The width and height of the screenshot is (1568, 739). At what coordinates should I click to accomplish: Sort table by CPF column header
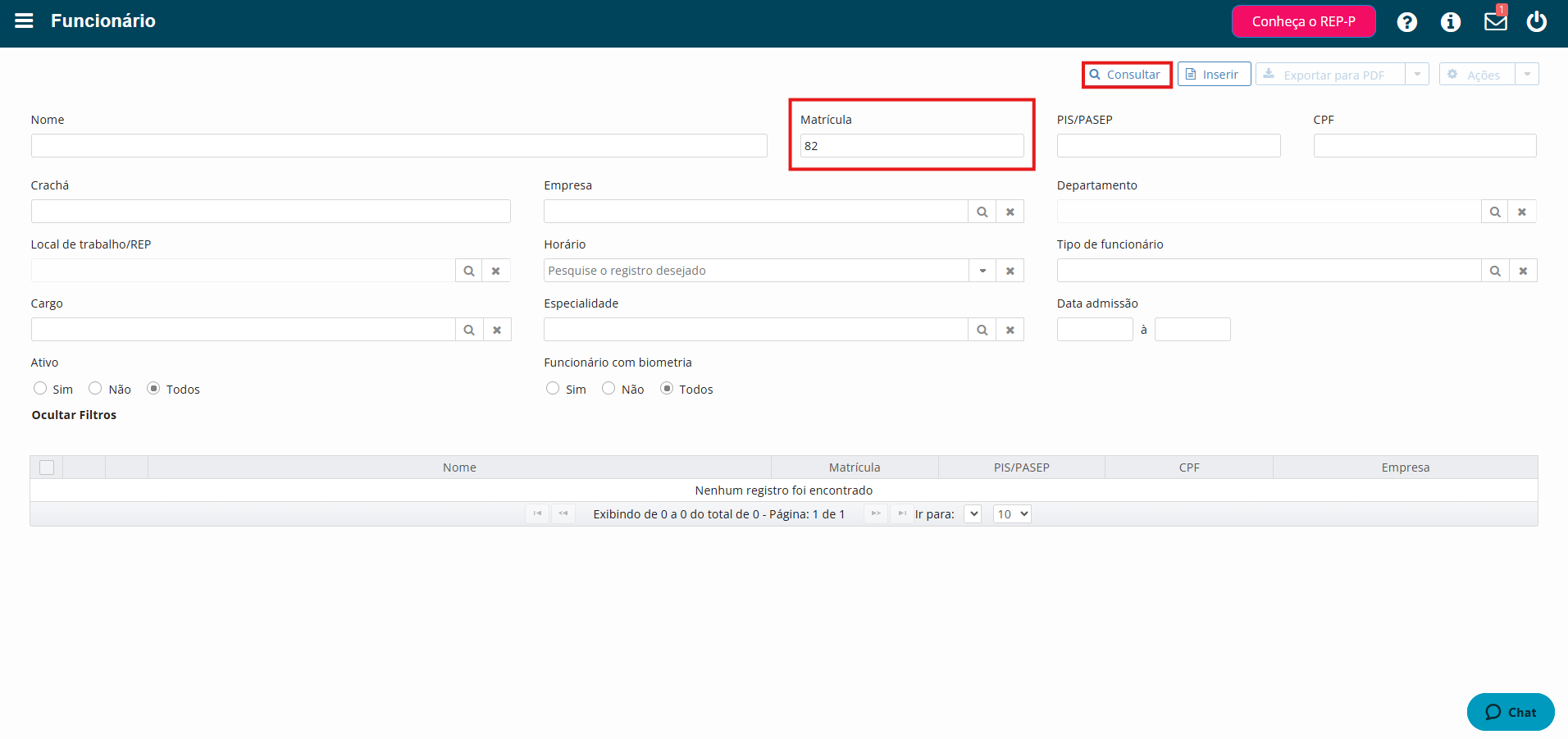(1189, 468)
